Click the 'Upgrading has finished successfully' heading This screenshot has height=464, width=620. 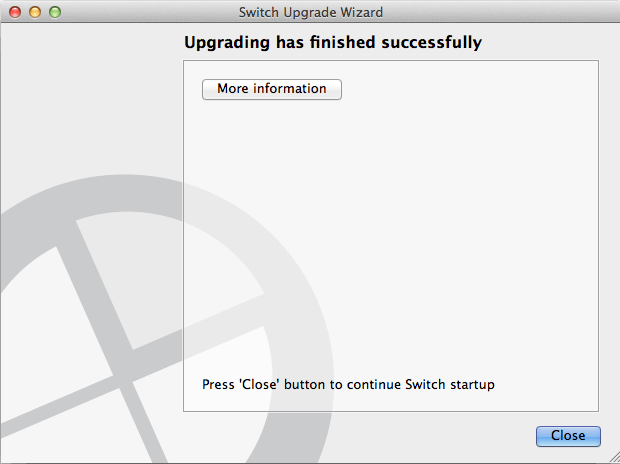tap(333, 42)
